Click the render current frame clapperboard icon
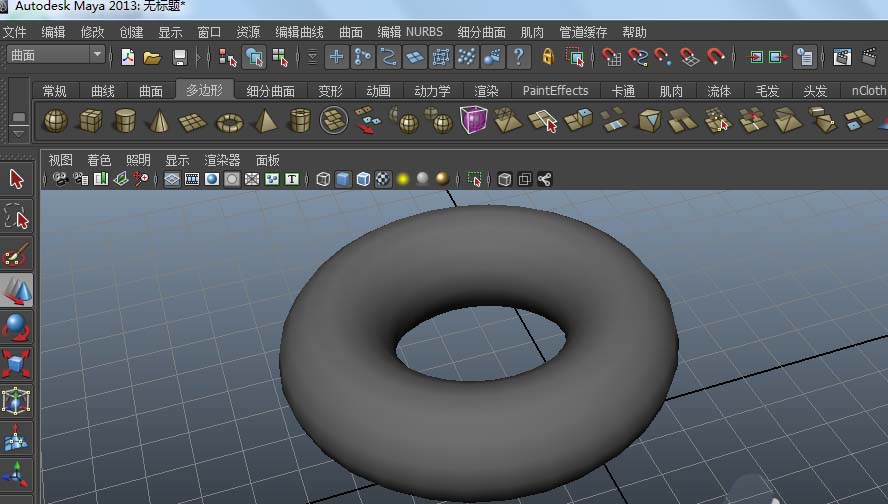The height and width of the screenshot is (504, 888). 842,57
